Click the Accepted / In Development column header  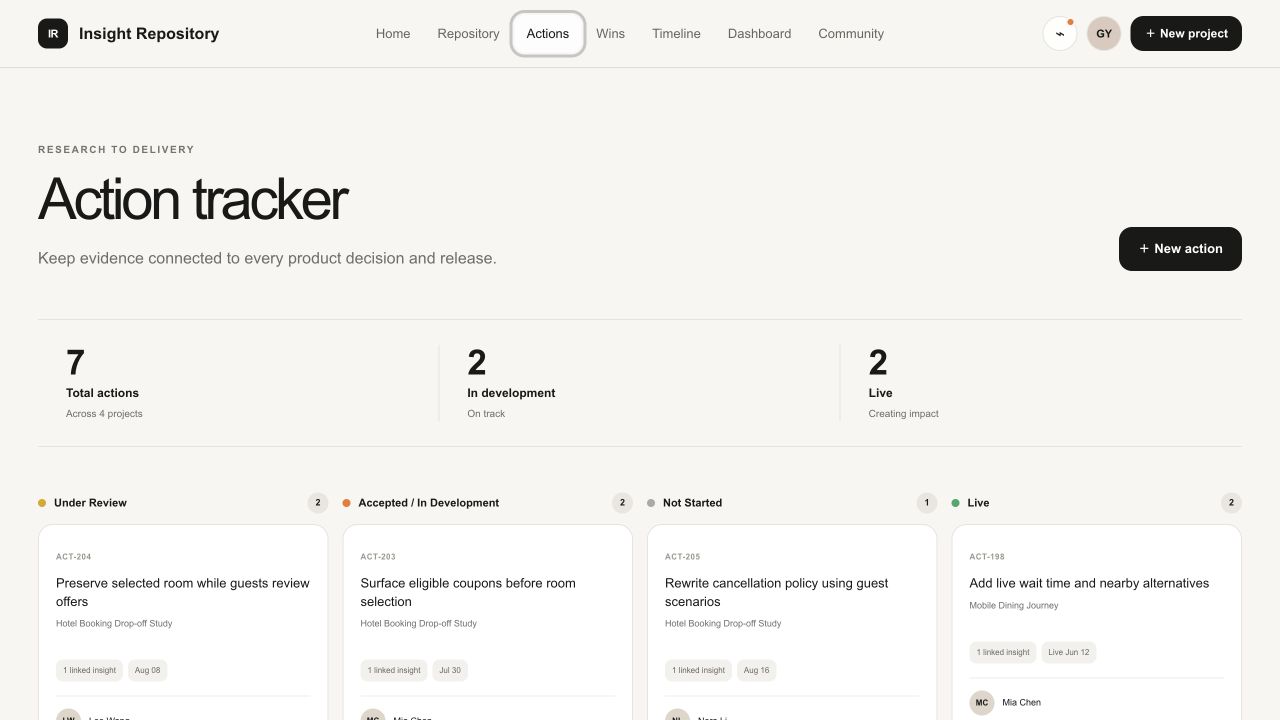coord(429,503)
